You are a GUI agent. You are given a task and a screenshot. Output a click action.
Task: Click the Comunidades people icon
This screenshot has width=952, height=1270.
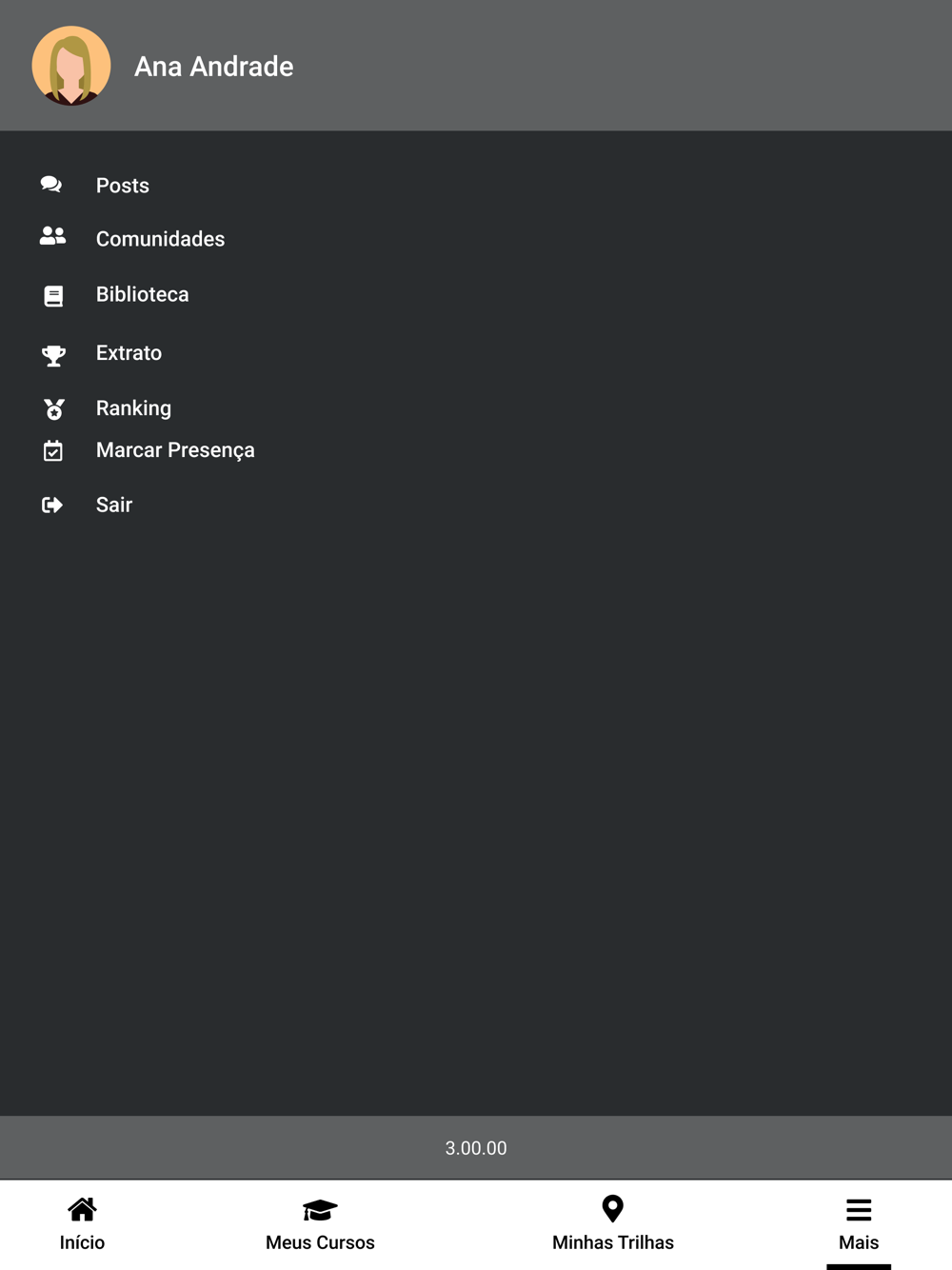coord(52,236)
